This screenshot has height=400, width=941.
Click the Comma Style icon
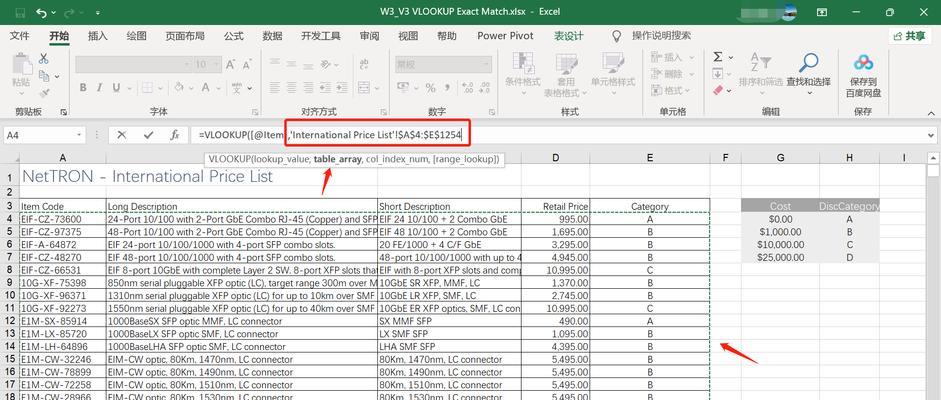point(446,88)
